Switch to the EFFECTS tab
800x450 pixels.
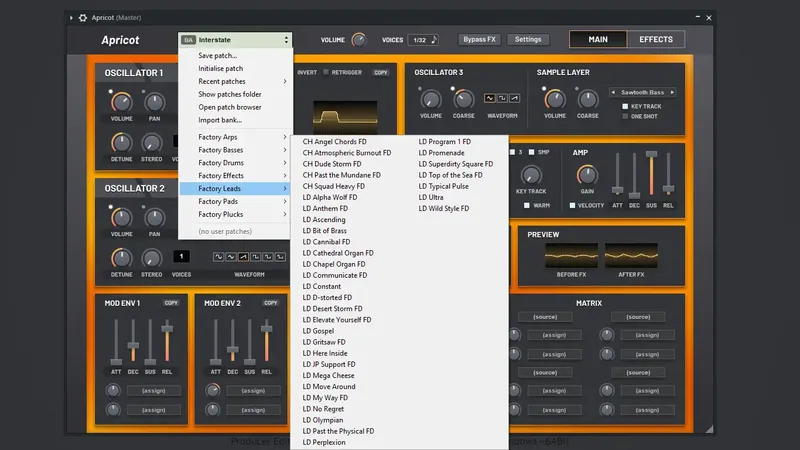pyautogui.click(x=656, y=39)
